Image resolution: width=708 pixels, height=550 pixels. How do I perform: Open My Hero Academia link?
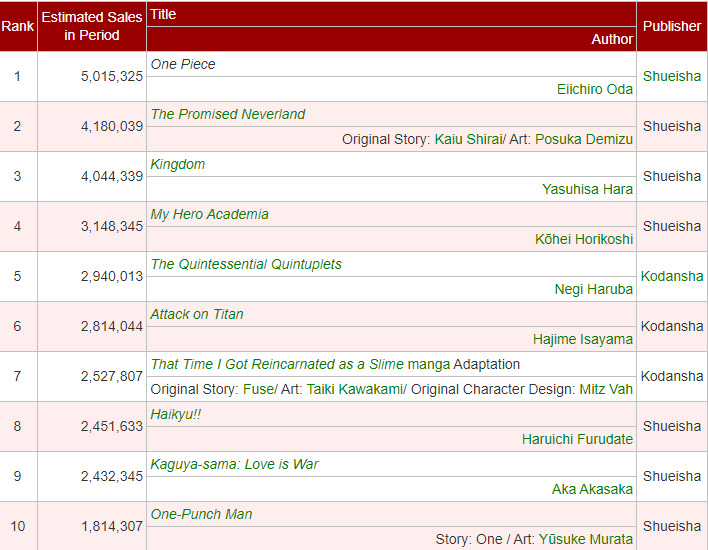pyautogui.click(x=209, y=214)
